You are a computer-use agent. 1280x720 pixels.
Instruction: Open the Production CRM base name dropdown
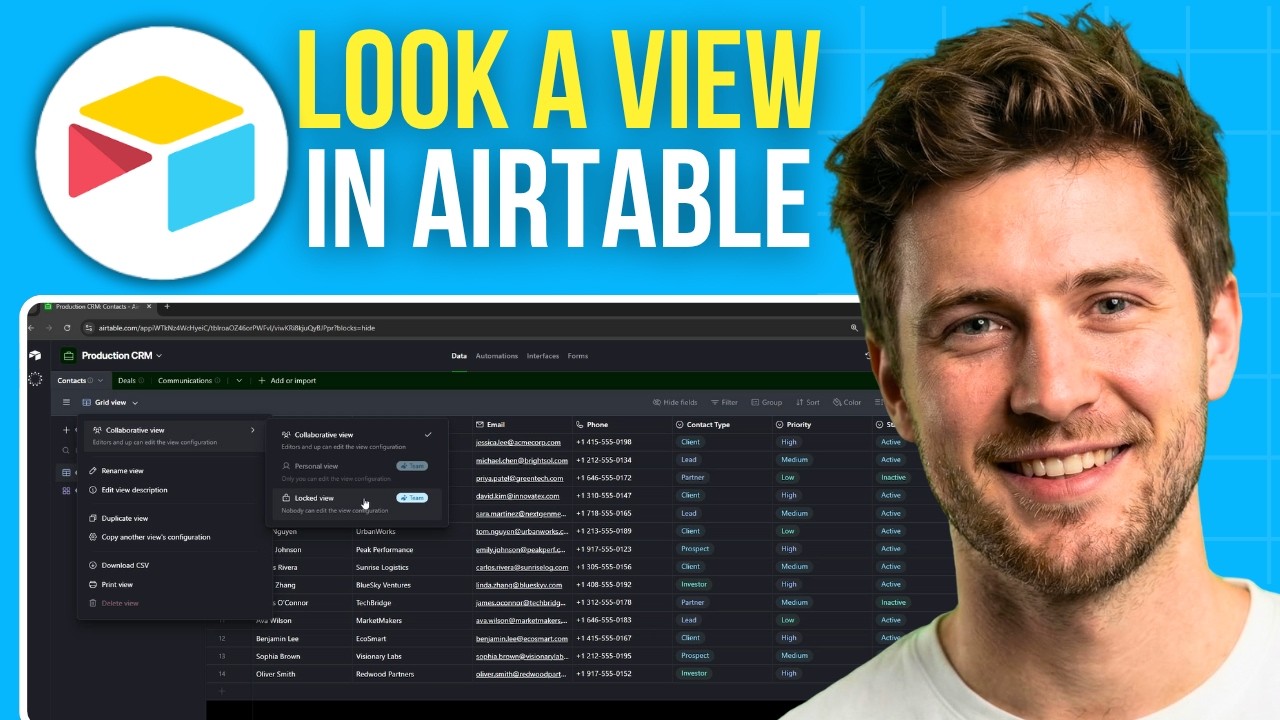121,355
